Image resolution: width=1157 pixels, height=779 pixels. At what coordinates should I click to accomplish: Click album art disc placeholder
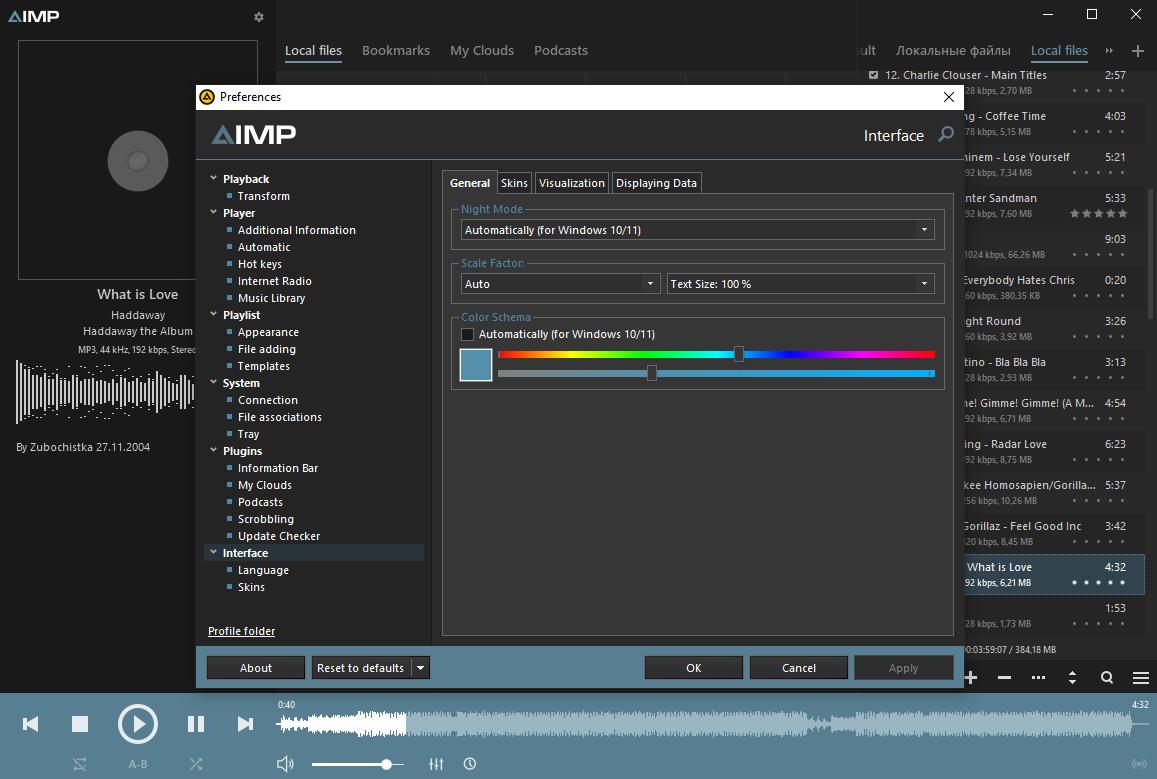click(x=138, y=161)
